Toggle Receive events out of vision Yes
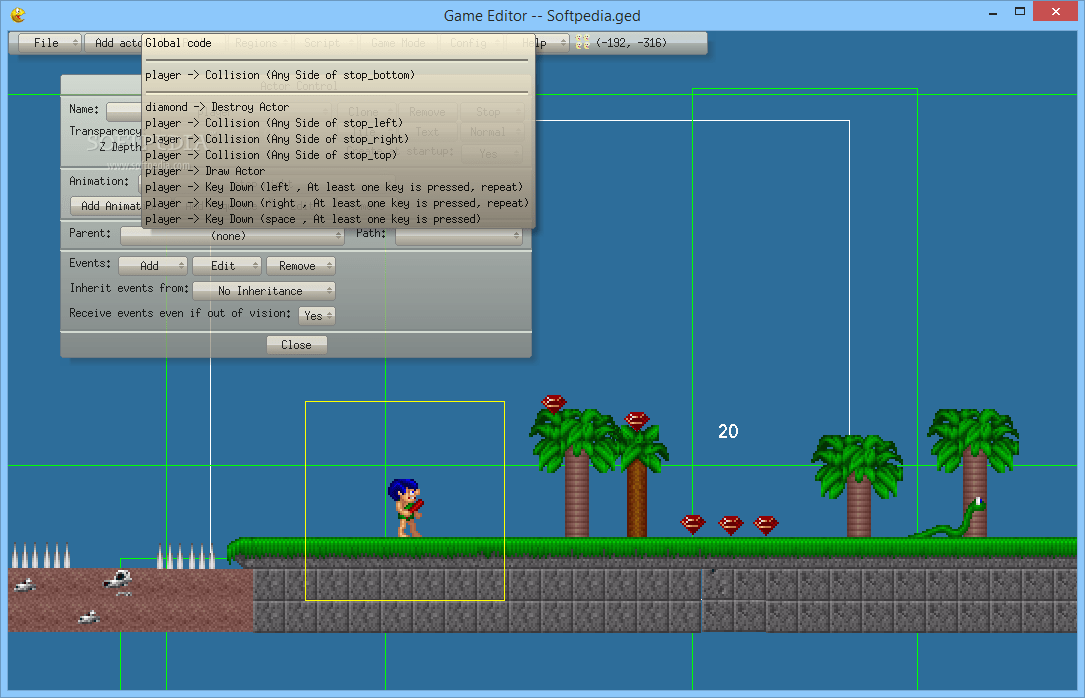 pyautogui.click(x=317, y=315)
